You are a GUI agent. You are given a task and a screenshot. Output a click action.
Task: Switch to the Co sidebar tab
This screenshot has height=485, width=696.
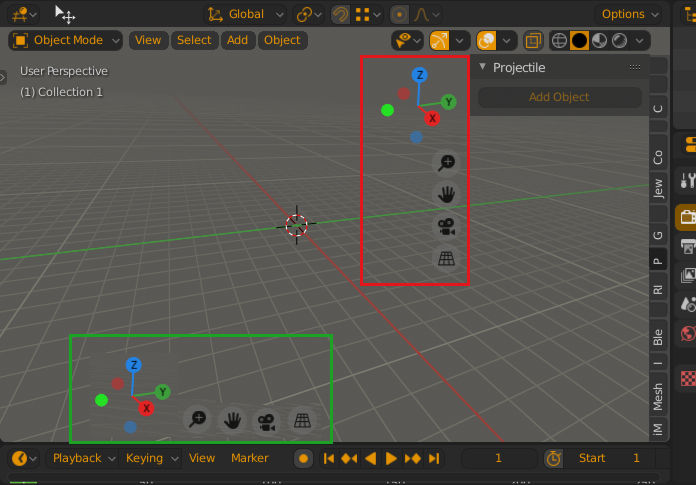658,157
